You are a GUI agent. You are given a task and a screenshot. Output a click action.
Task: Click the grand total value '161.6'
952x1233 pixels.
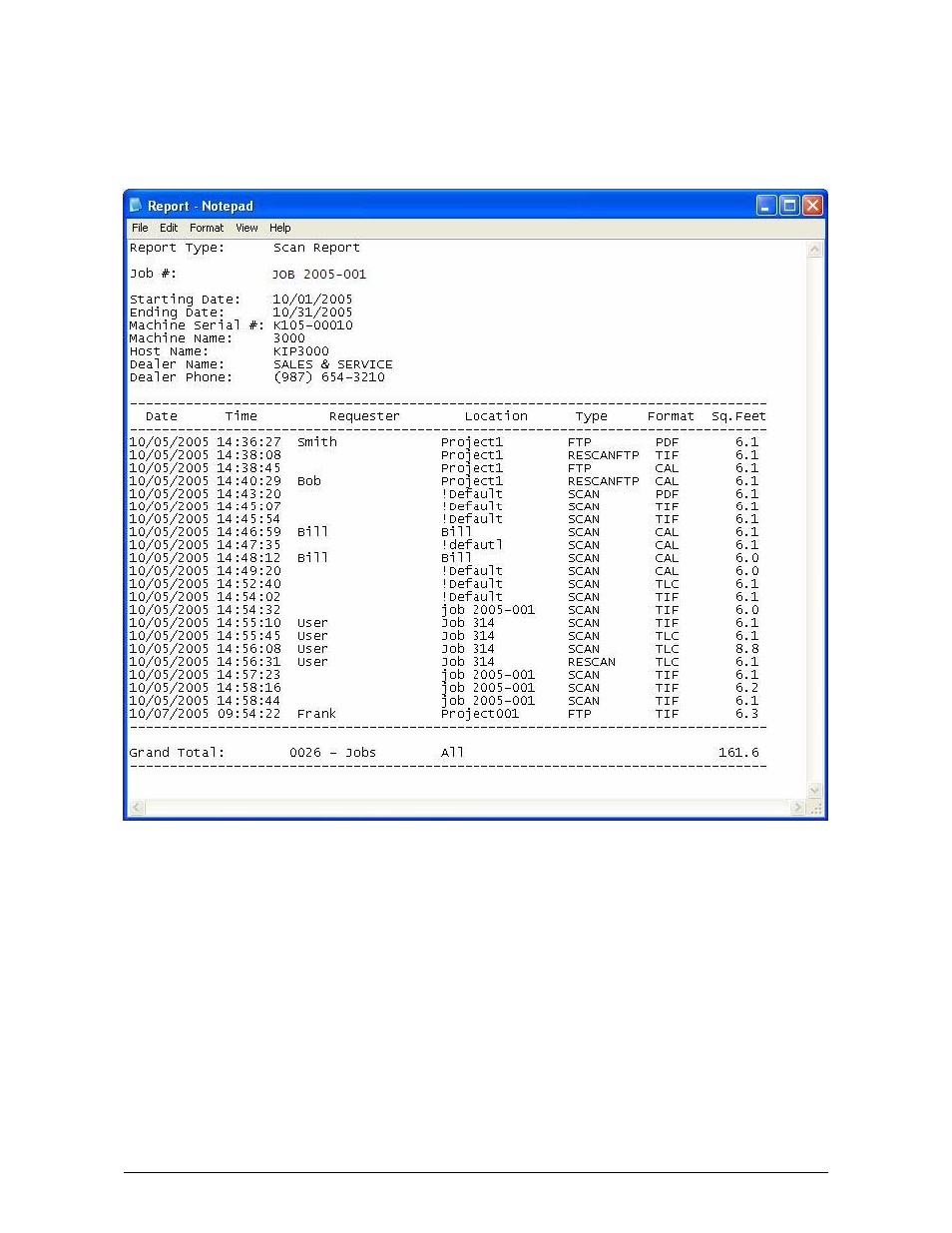tap(738, 753)
